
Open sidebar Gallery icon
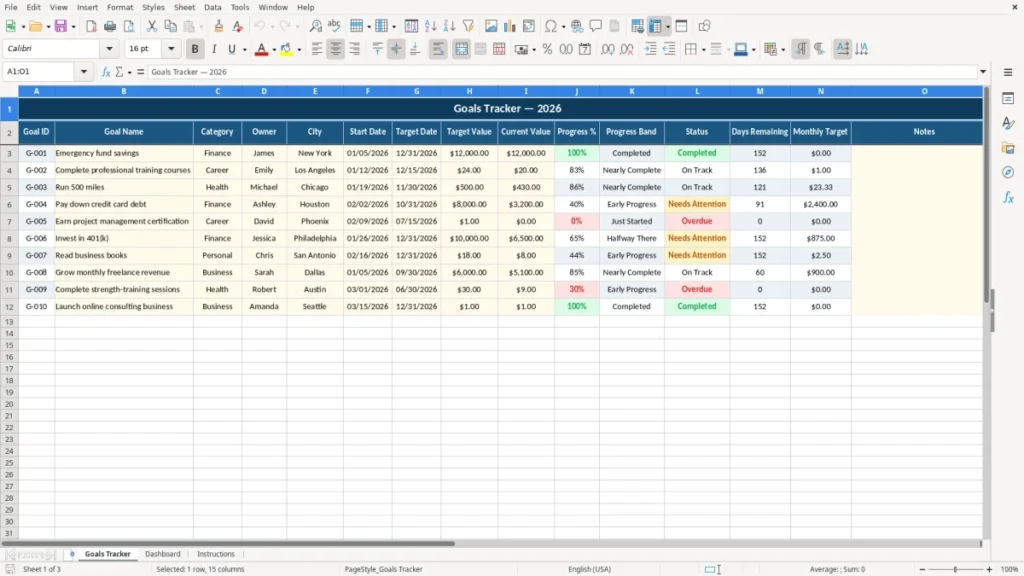pos(1008,148)
